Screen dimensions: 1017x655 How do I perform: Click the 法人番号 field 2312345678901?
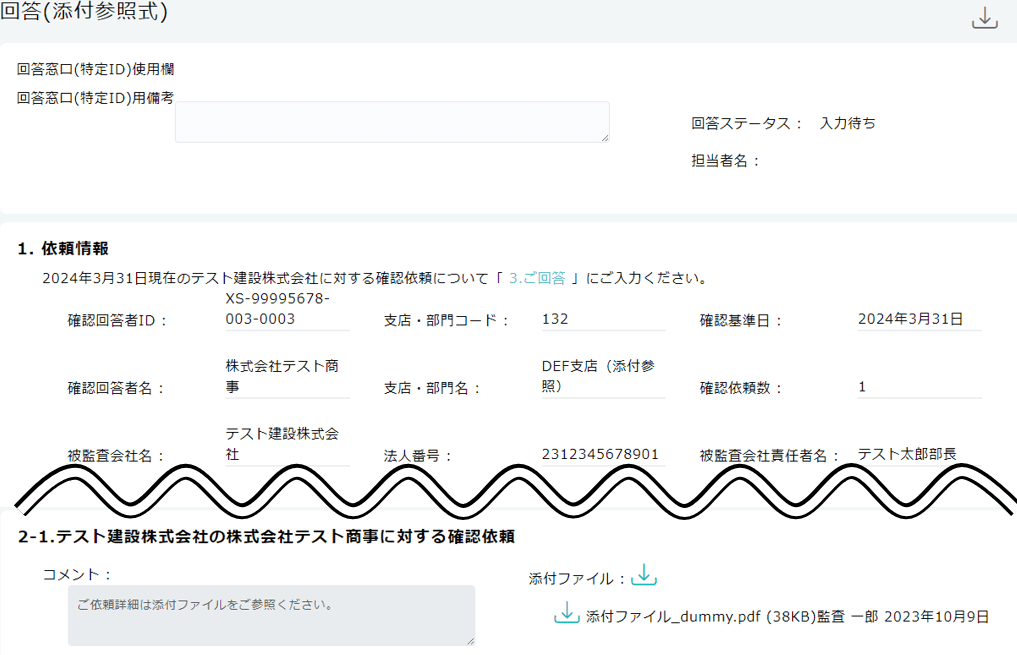click(x=602, y=454)
